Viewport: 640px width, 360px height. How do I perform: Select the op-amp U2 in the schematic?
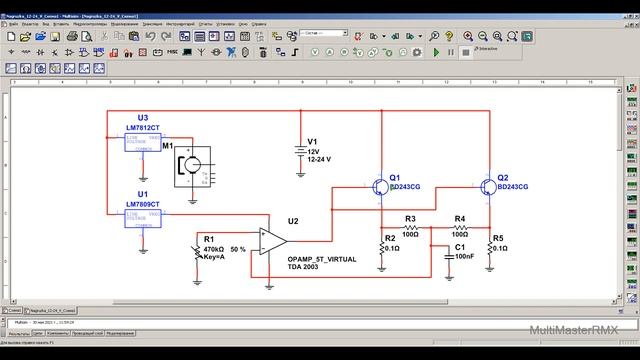point(272,241)
